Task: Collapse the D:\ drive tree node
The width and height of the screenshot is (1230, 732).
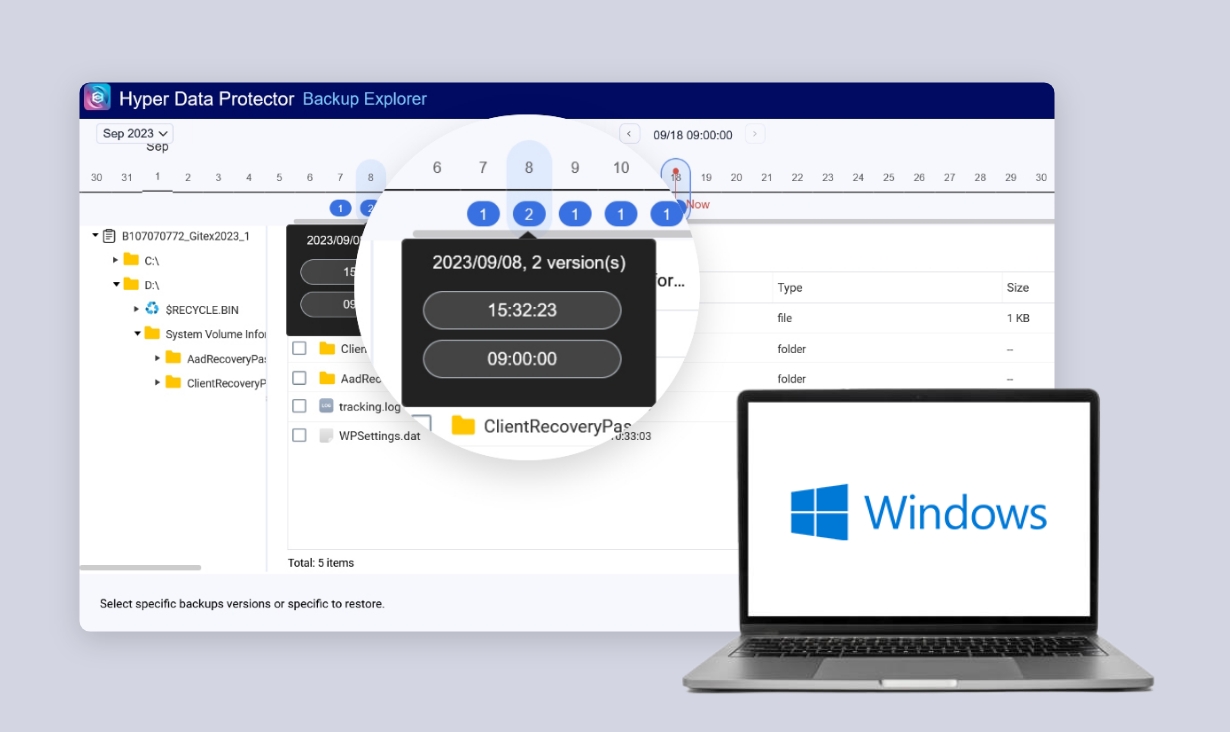Action: click(x=116, y=285)
